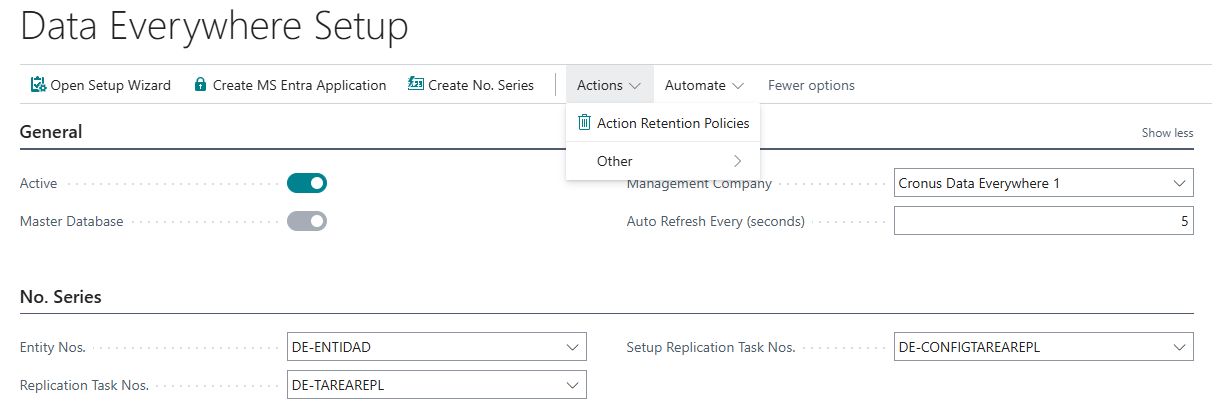Viewport: 1212px width, 414px height.
Task: Click Show less in the General section
Action: [1167, 133]
